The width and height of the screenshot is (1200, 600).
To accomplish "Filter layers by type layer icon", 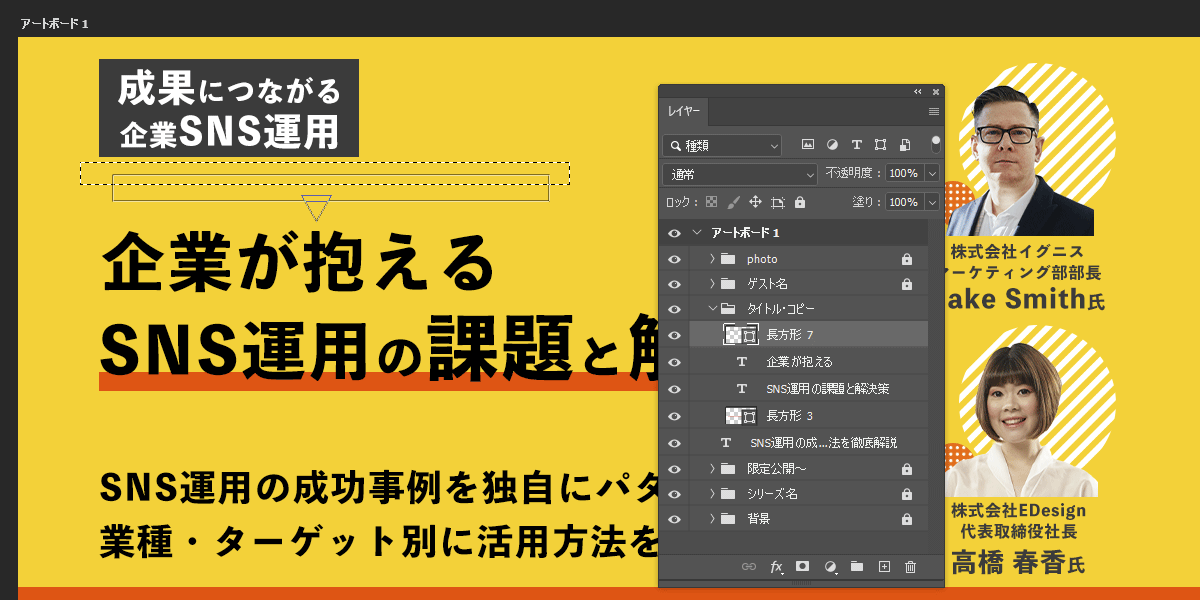I will [856, 145].
